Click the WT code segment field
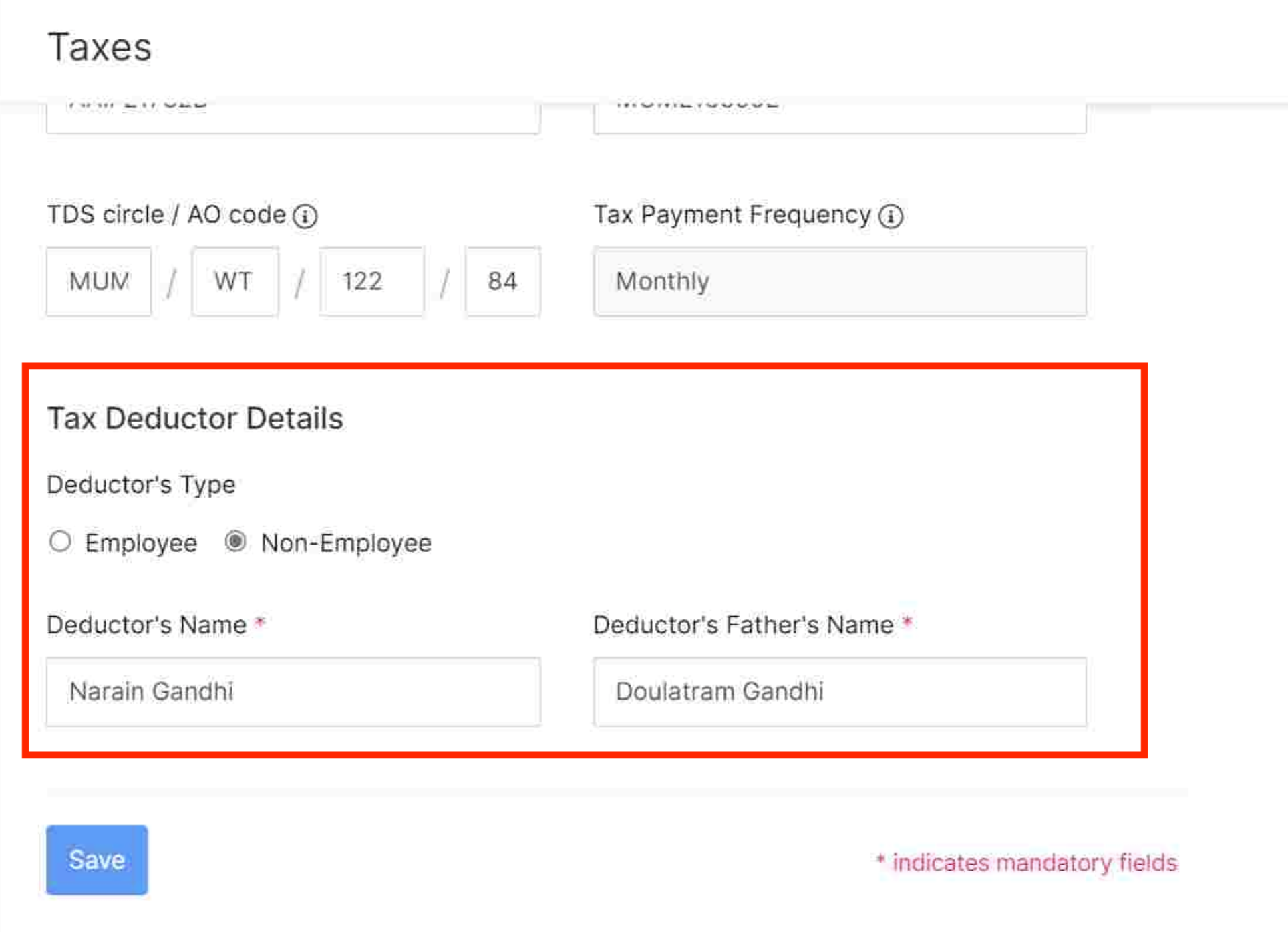Screen dimensions: 1288x932 click(234, 281)
